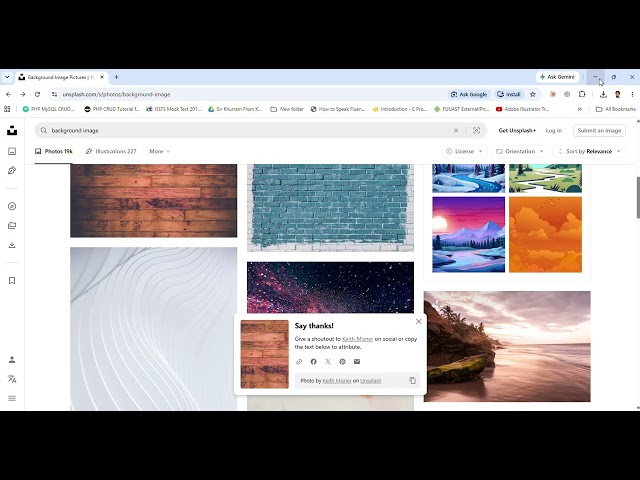Open the white wavy lines photo
The width and height of the screenshot is (640, 480).
[153, 329]
